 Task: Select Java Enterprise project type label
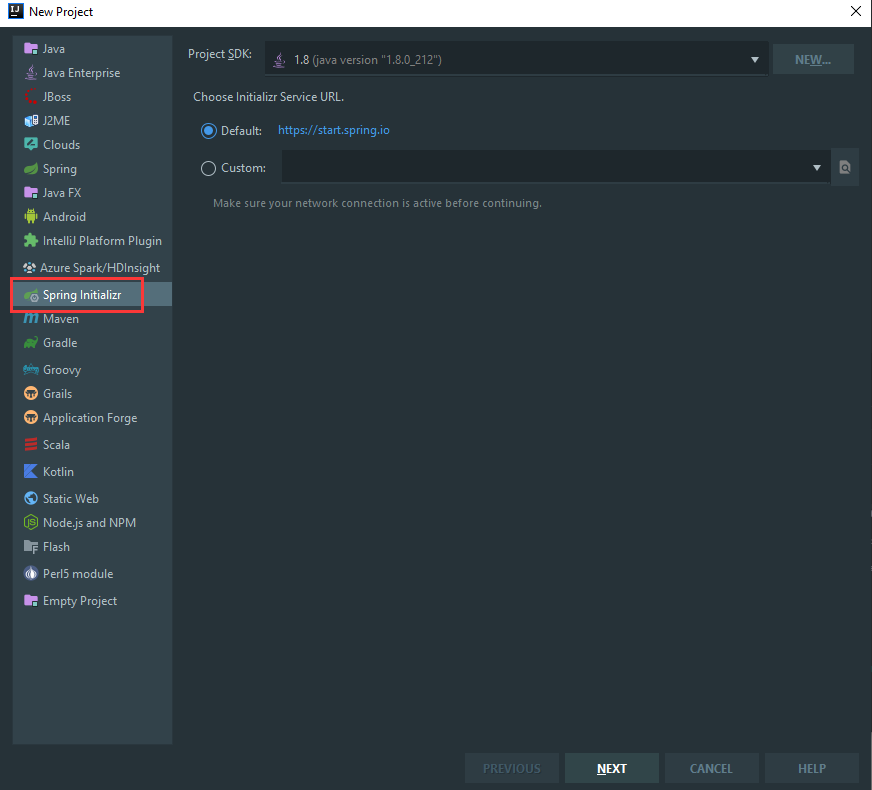(81, 73)
